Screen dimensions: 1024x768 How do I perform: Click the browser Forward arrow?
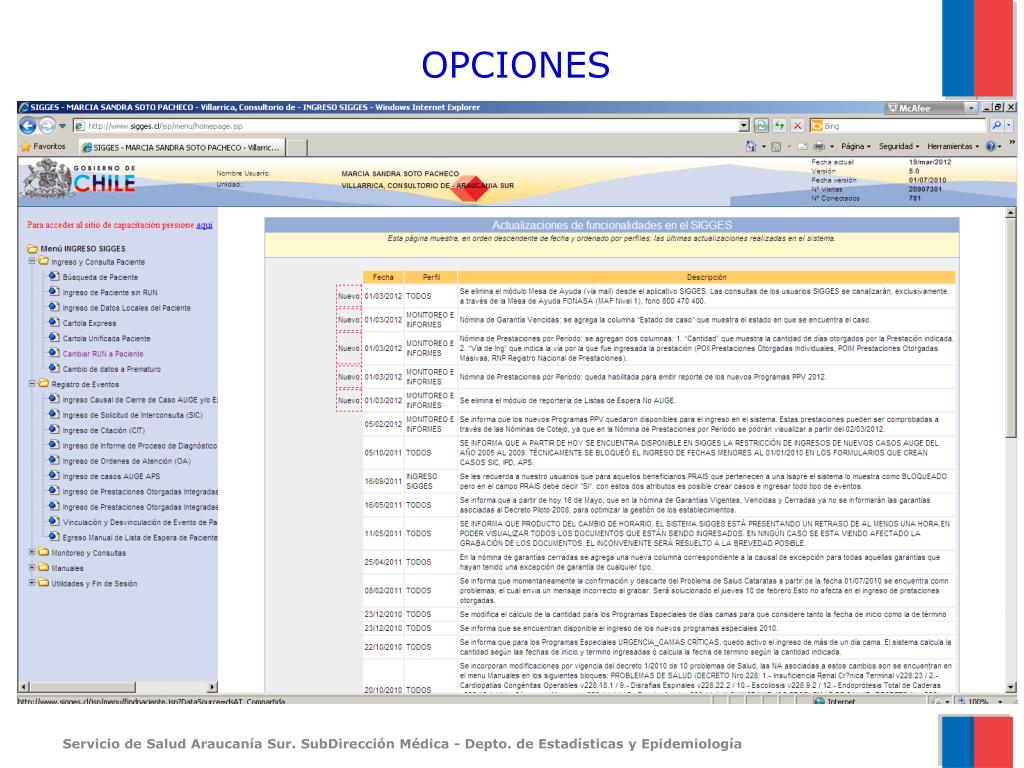point(47,126)
